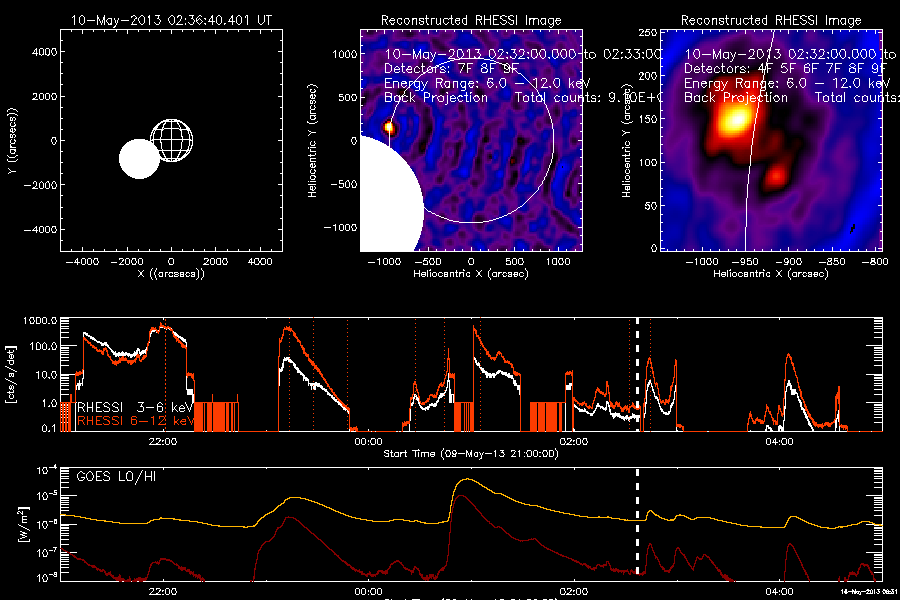The height and width of the screenshot is (600, 900).
Task: Click '-950' tick under zoomed RHESSI image
Action: click(x=744, y=262)
